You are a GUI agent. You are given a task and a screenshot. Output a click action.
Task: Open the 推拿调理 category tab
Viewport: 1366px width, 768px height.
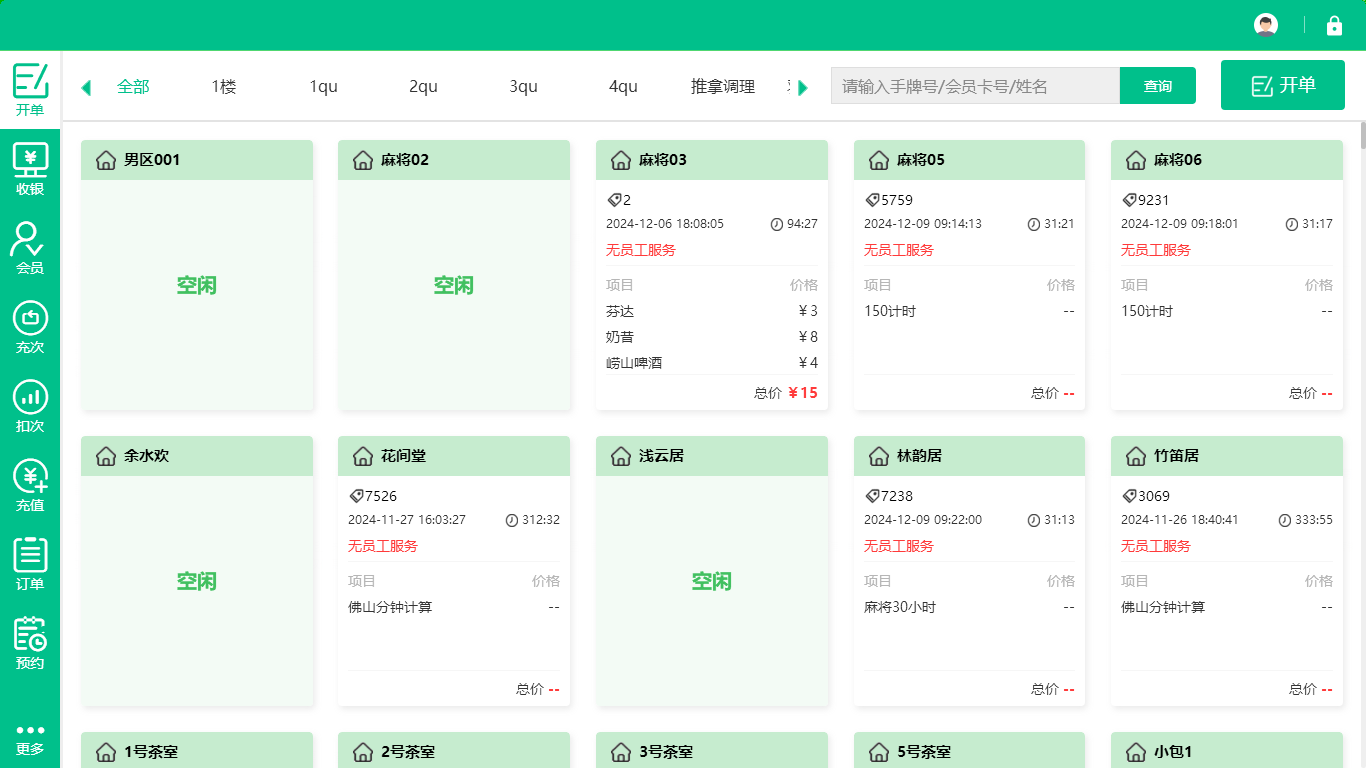(x=722, y=87)
